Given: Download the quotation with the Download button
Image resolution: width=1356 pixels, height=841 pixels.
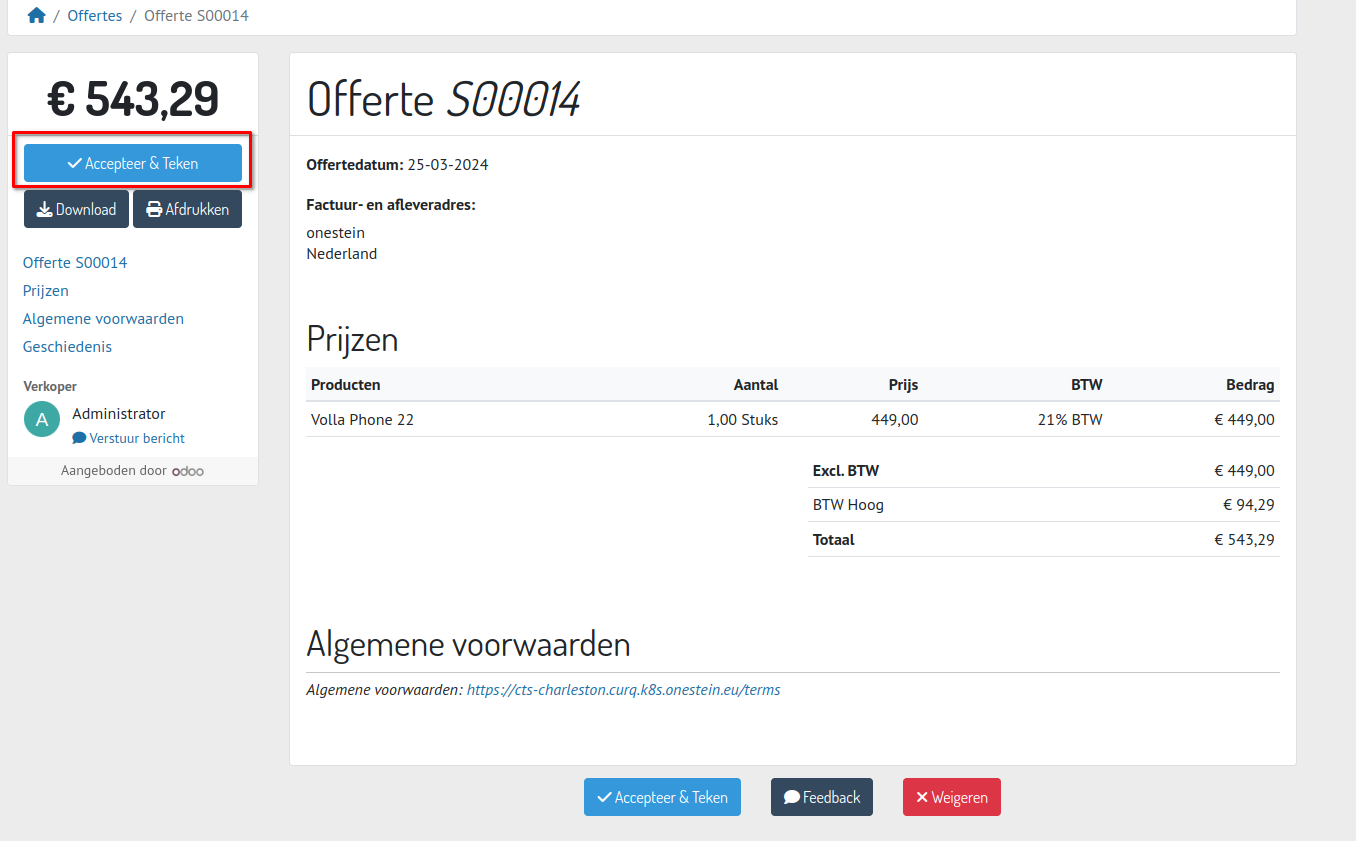Looking at the screenshot, I should [x=76, y=209].
